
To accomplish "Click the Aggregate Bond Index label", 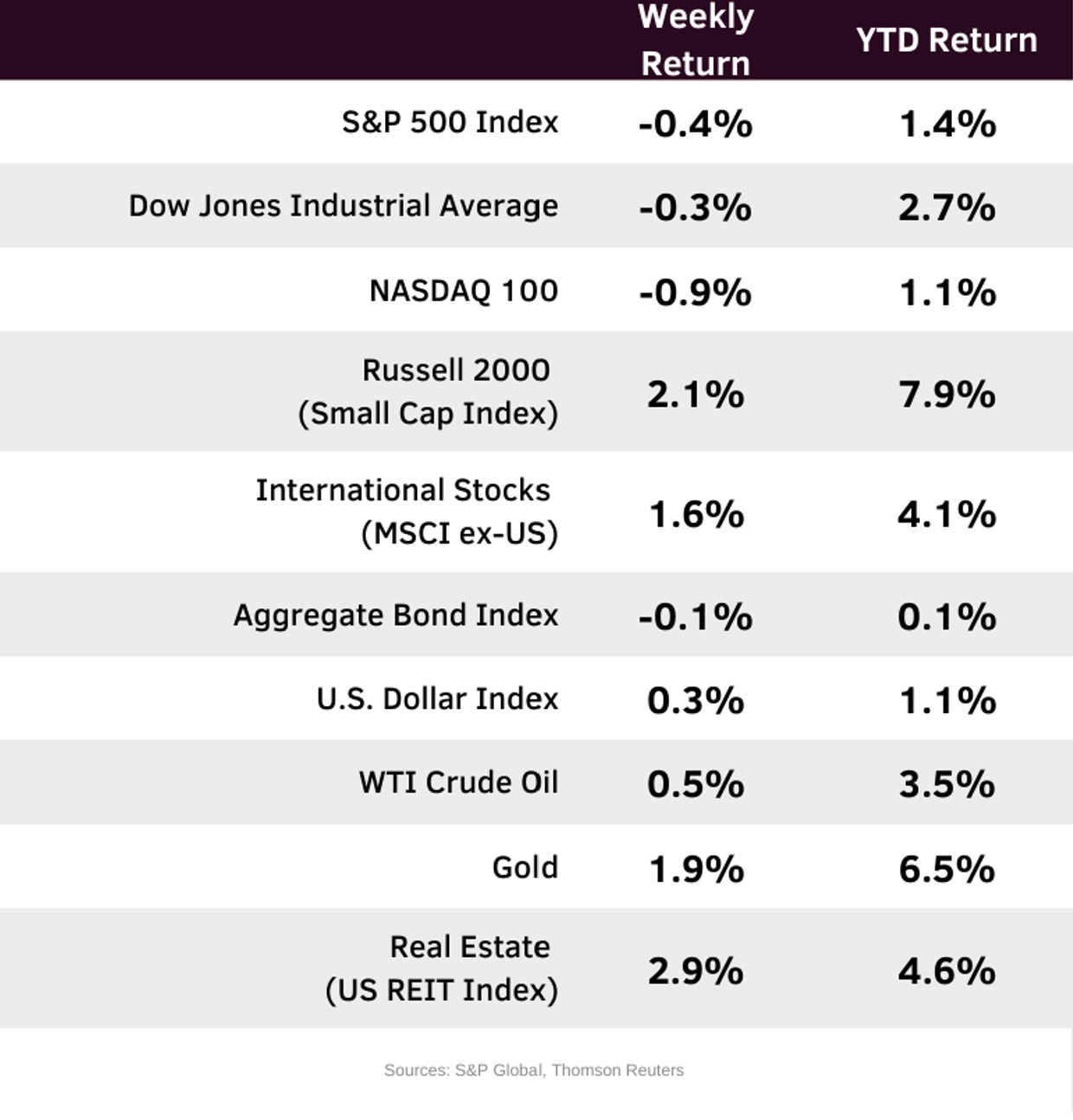I will point(395,615).
